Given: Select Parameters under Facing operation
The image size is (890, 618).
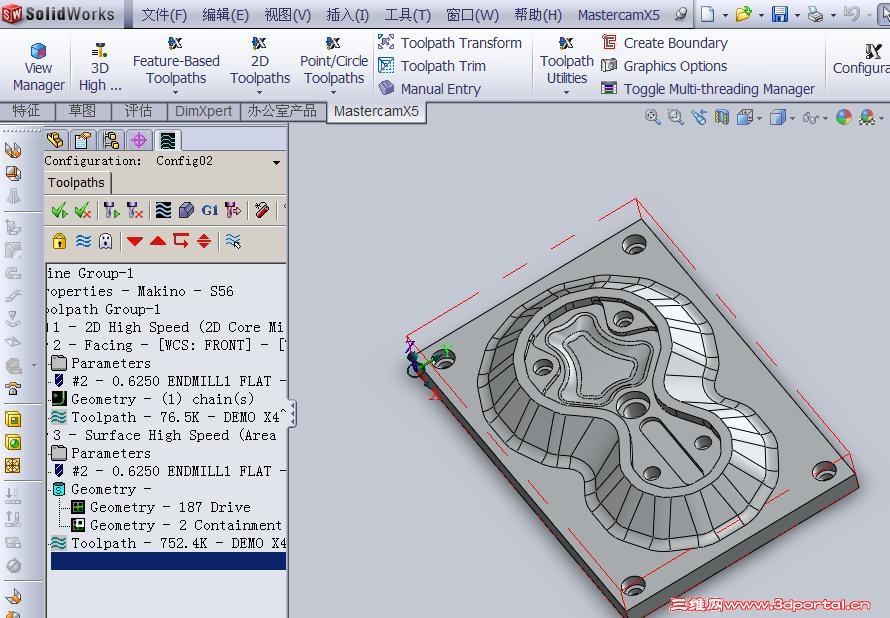Looking at the screenshot, I should click(x=111, y=363).
